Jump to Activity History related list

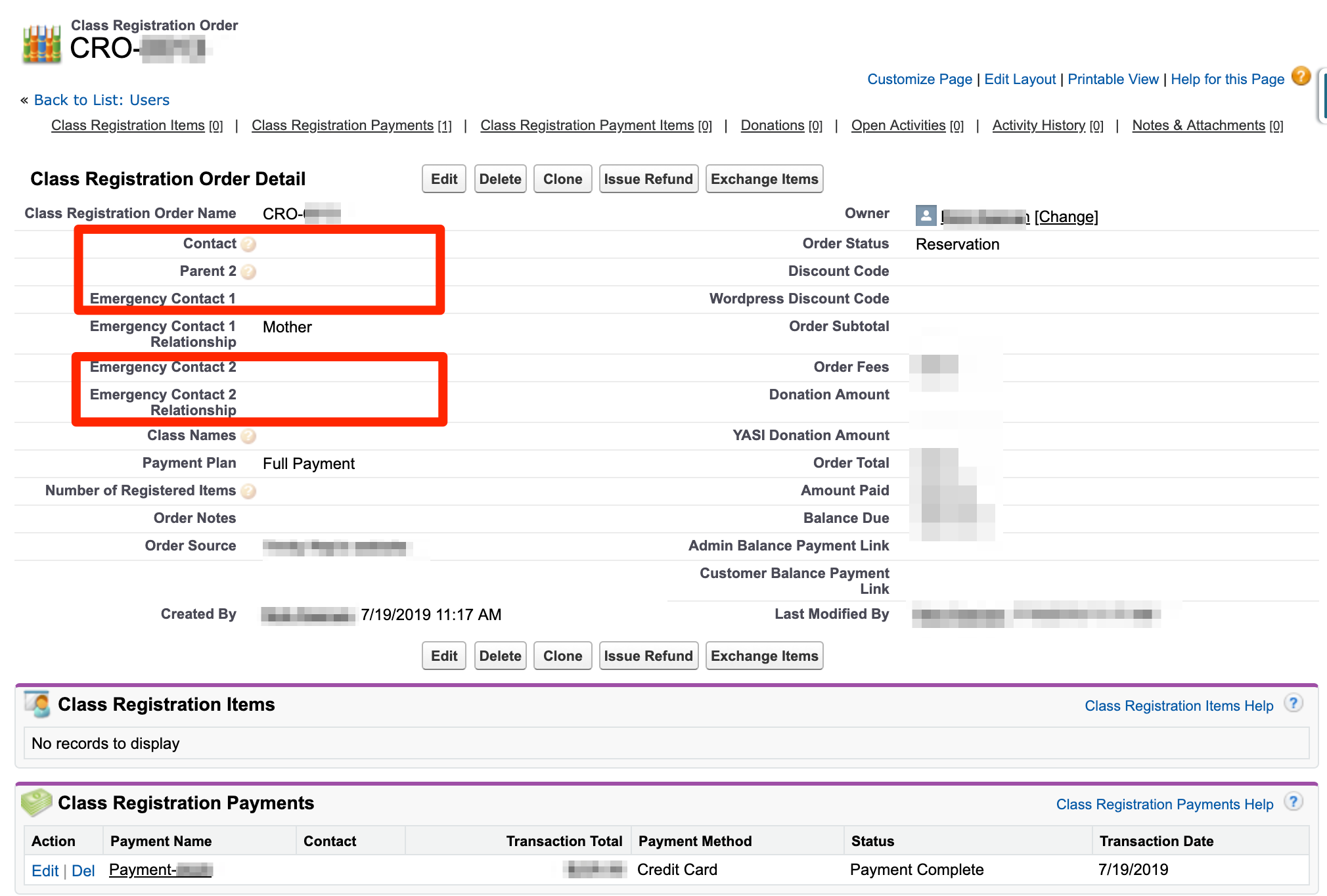(1039, 125)
